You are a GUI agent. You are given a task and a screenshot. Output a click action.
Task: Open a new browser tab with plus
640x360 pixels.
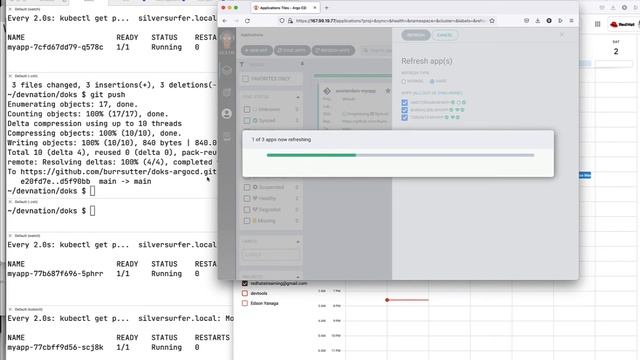tap(327, 8)
